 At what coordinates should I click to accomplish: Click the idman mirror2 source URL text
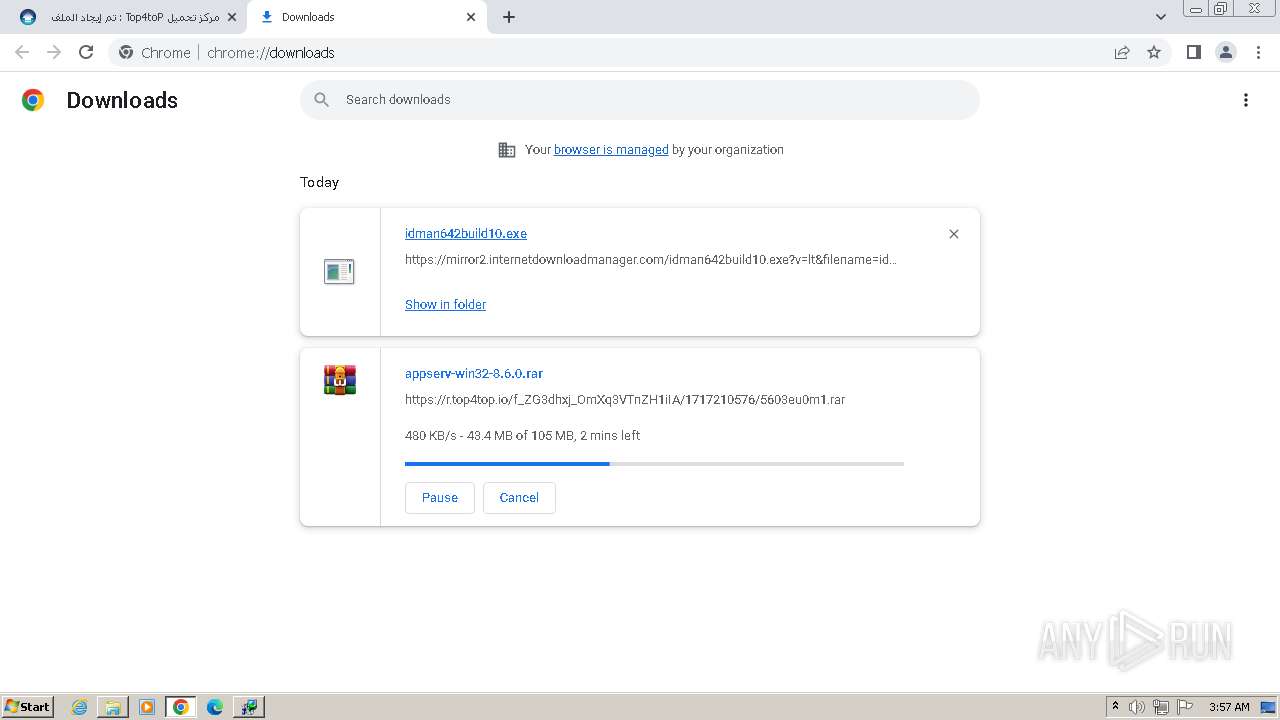point(651,259)
